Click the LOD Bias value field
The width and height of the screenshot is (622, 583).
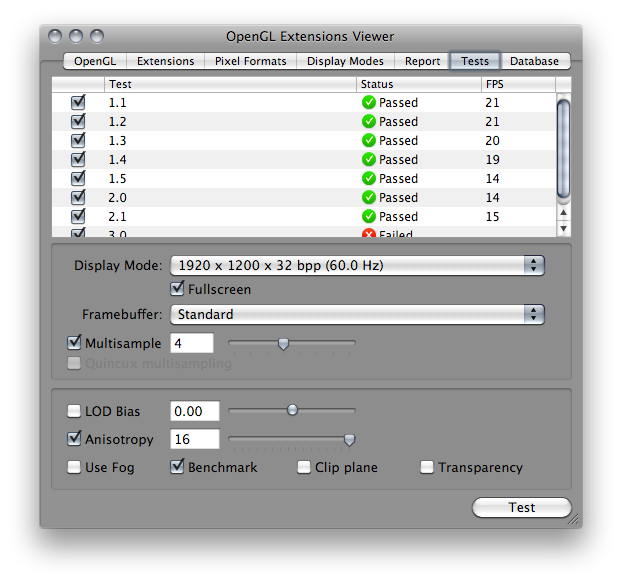pos(195,411)
